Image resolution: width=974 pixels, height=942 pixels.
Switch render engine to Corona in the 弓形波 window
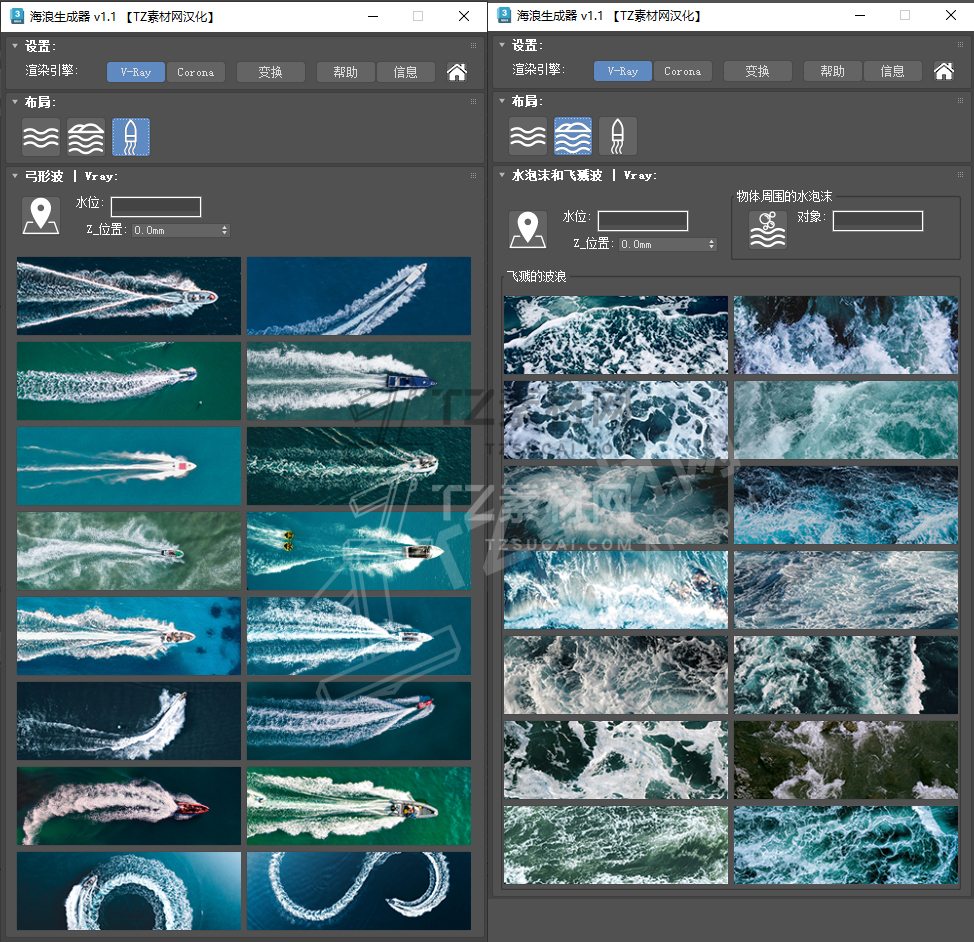(x=195, y=72)
